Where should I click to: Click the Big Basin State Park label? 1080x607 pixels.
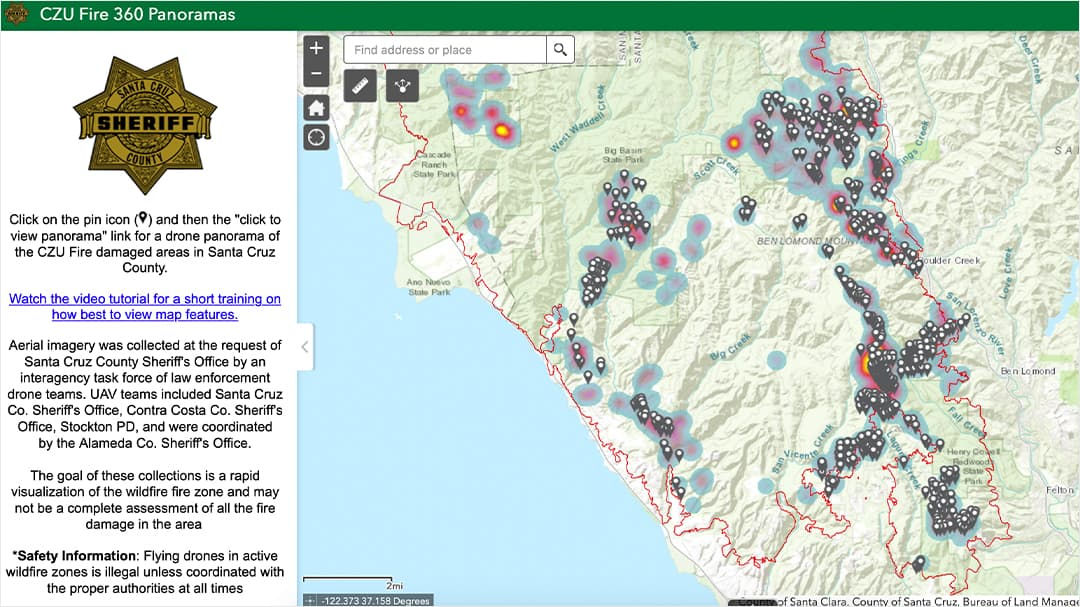click(623, 154)
